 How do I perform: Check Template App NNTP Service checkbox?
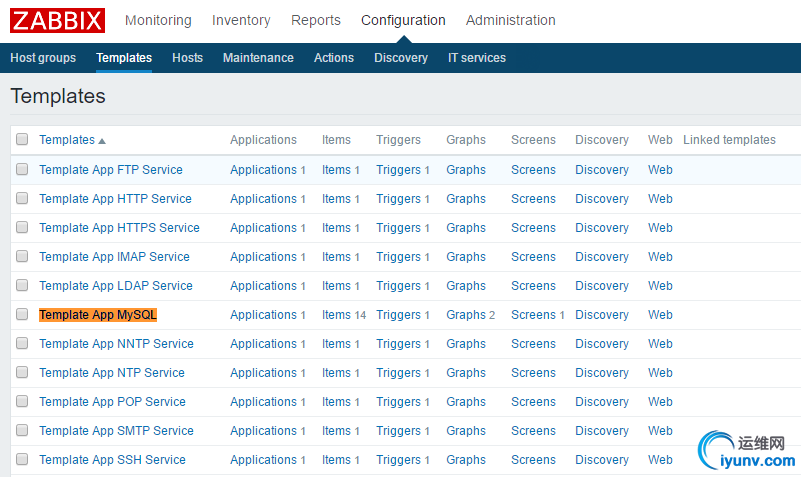[22, 343]
